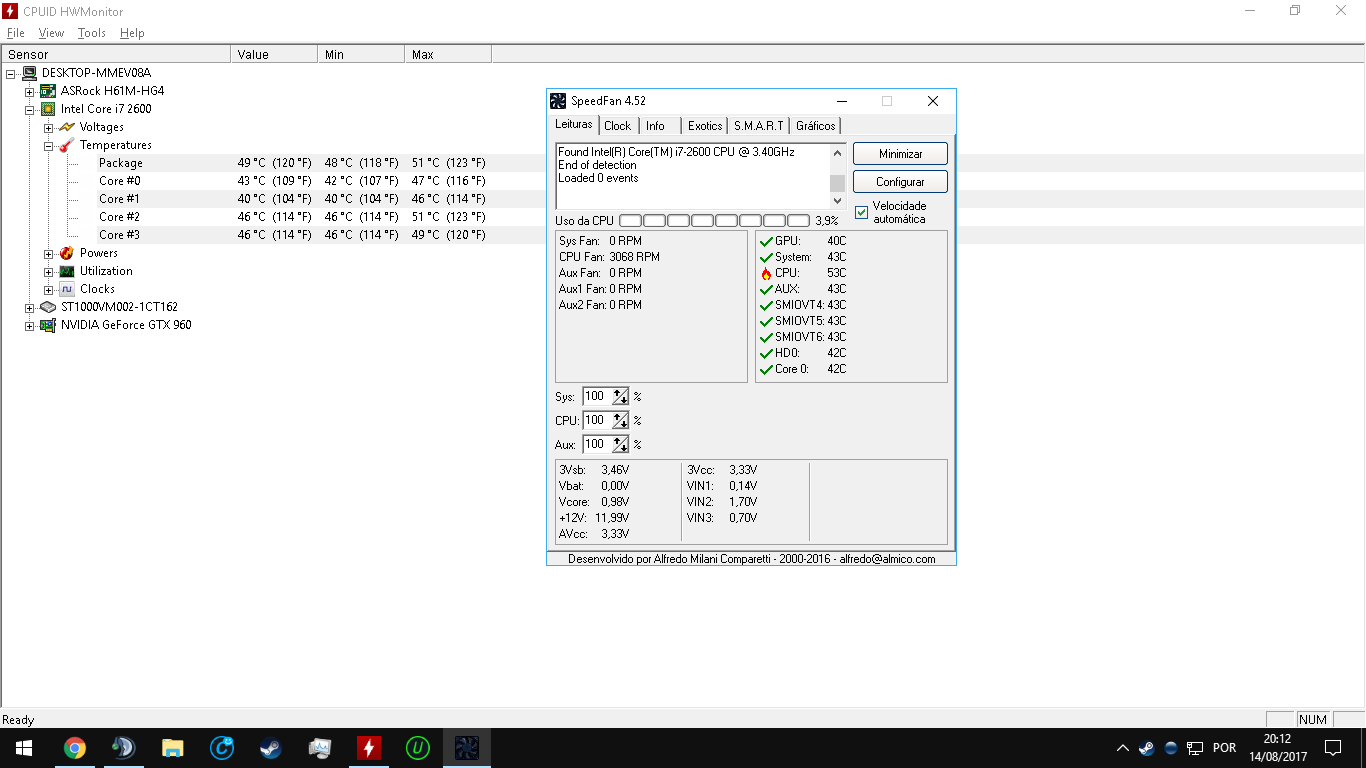Switch to the Clock tab in SpeedFan
Image resolution: width=1366 pixels, height=768 pixels.
pos(618,126)
